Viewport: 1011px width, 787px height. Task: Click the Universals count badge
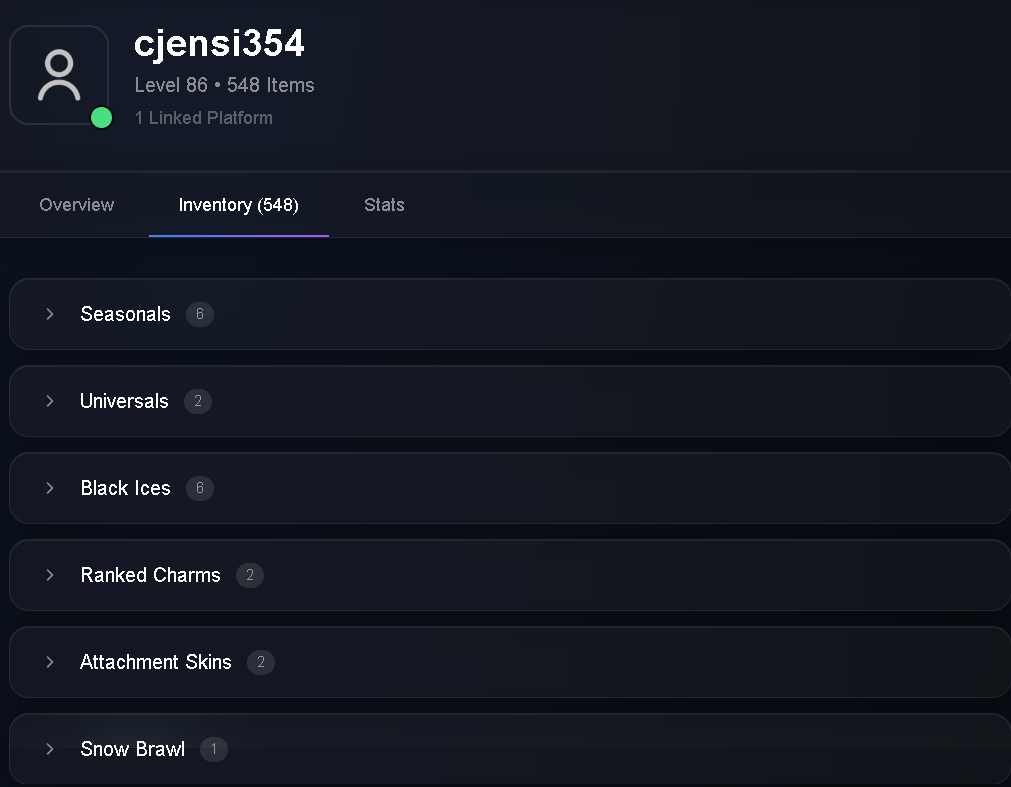click(198, 401)
